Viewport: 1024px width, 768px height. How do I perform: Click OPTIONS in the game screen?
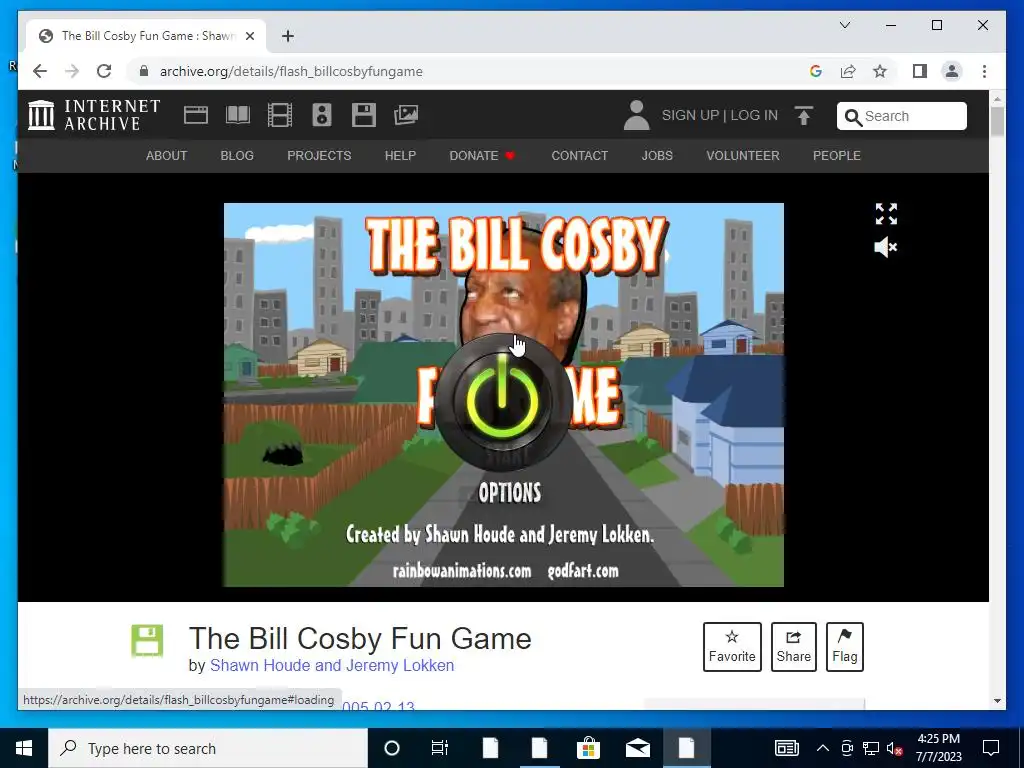(x=509, y=492)
